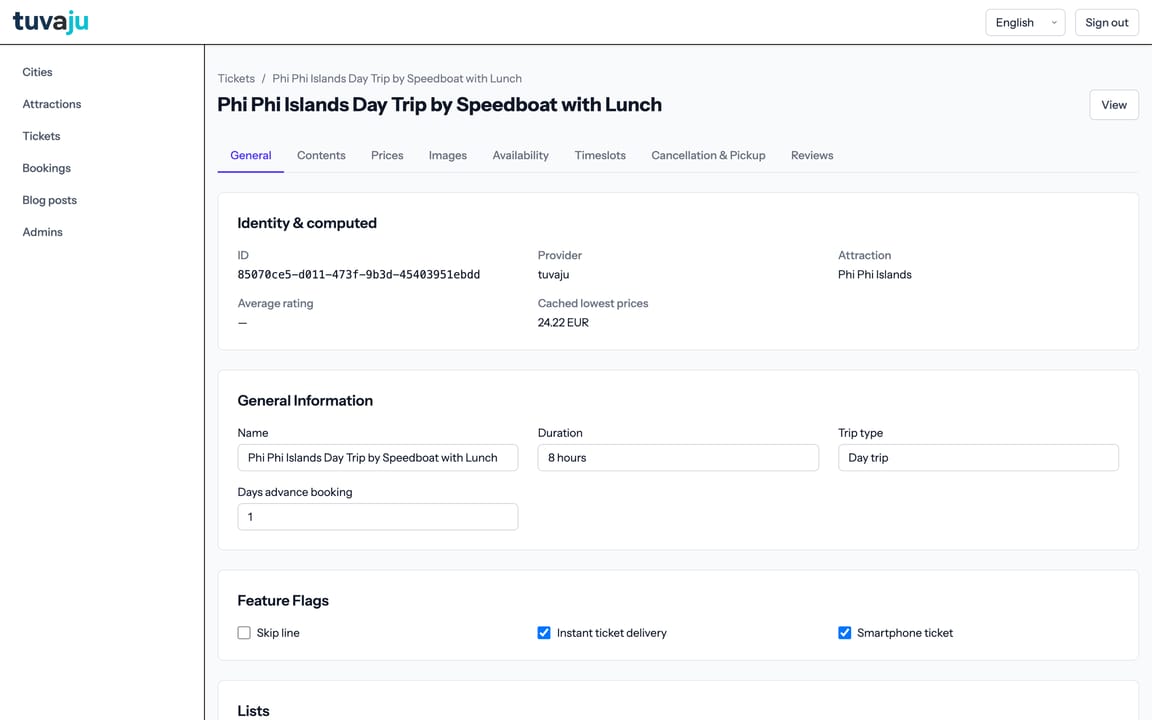
Task: Open the Cancellation & Pickup tab
Action: tap(708, 156)
